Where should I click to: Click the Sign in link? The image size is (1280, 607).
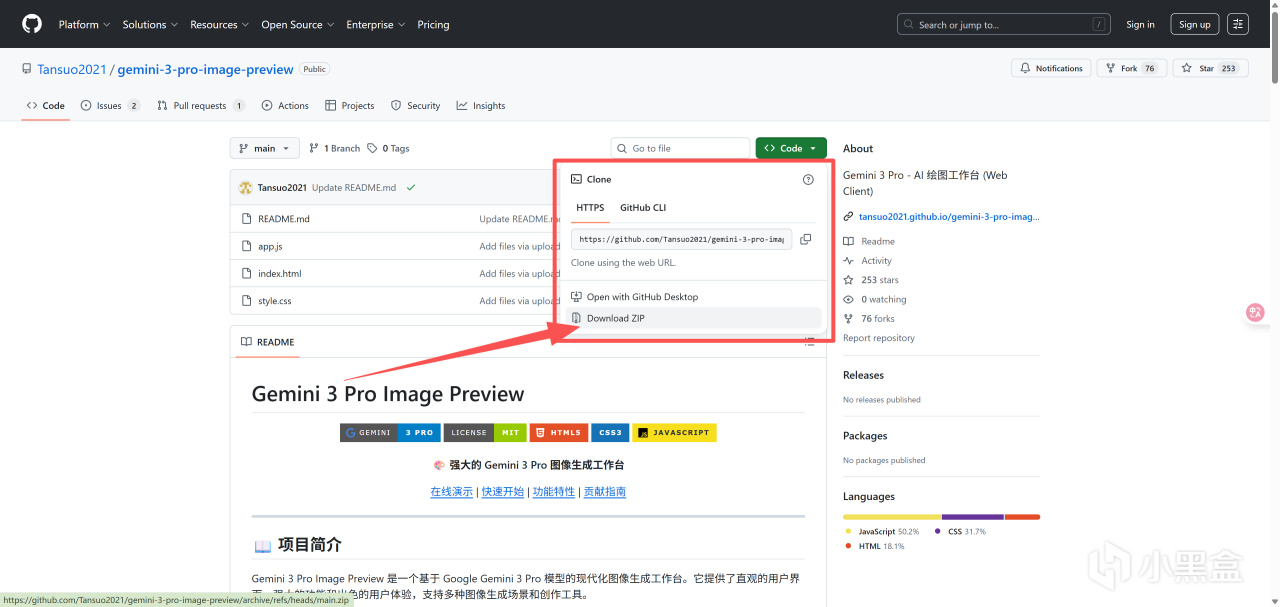pos(1140,24)
